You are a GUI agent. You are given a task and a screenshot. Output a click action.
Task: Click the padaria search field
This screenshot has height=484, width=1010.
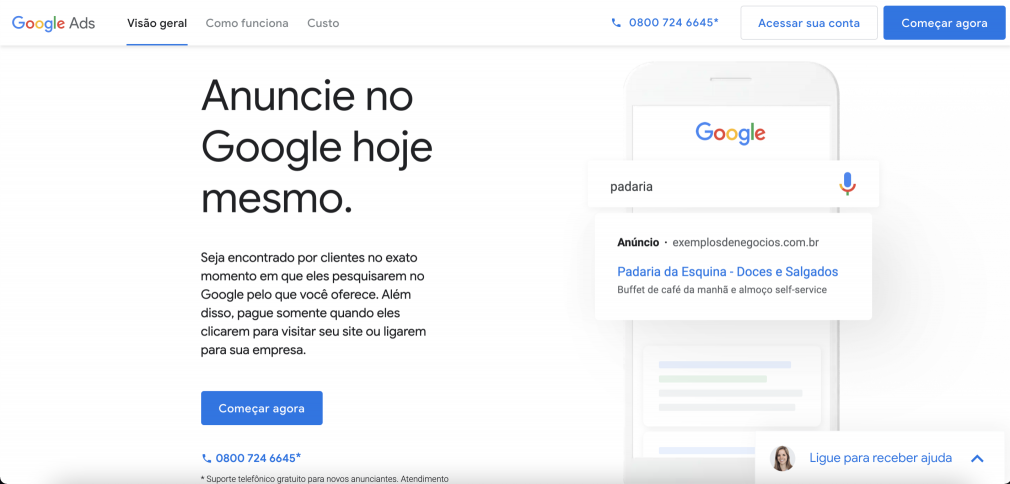(734, 184)
